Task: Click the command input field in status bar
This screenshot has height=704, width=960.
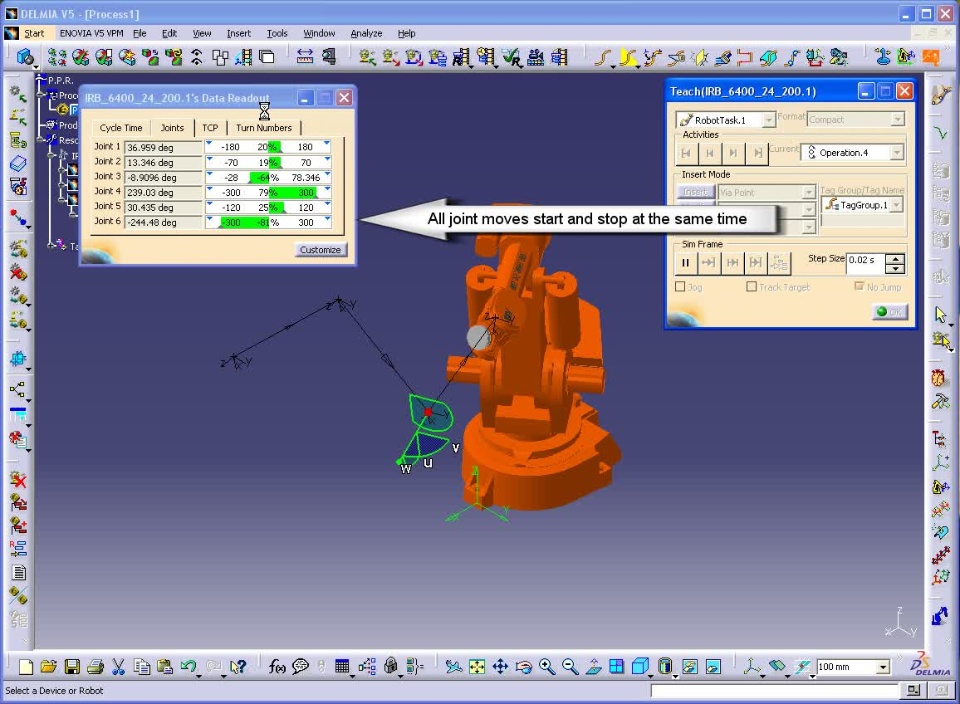Action: (774, 691)
